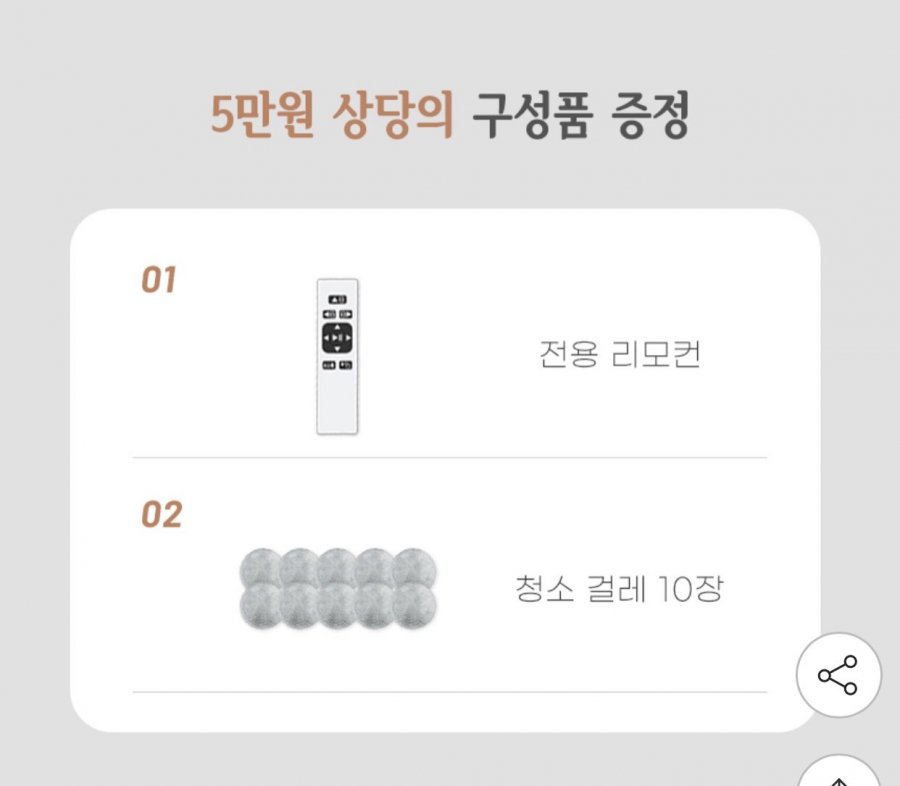900x786 pixels.
Task: Click the cleaning mop pads image
Action: pos(337,589)
